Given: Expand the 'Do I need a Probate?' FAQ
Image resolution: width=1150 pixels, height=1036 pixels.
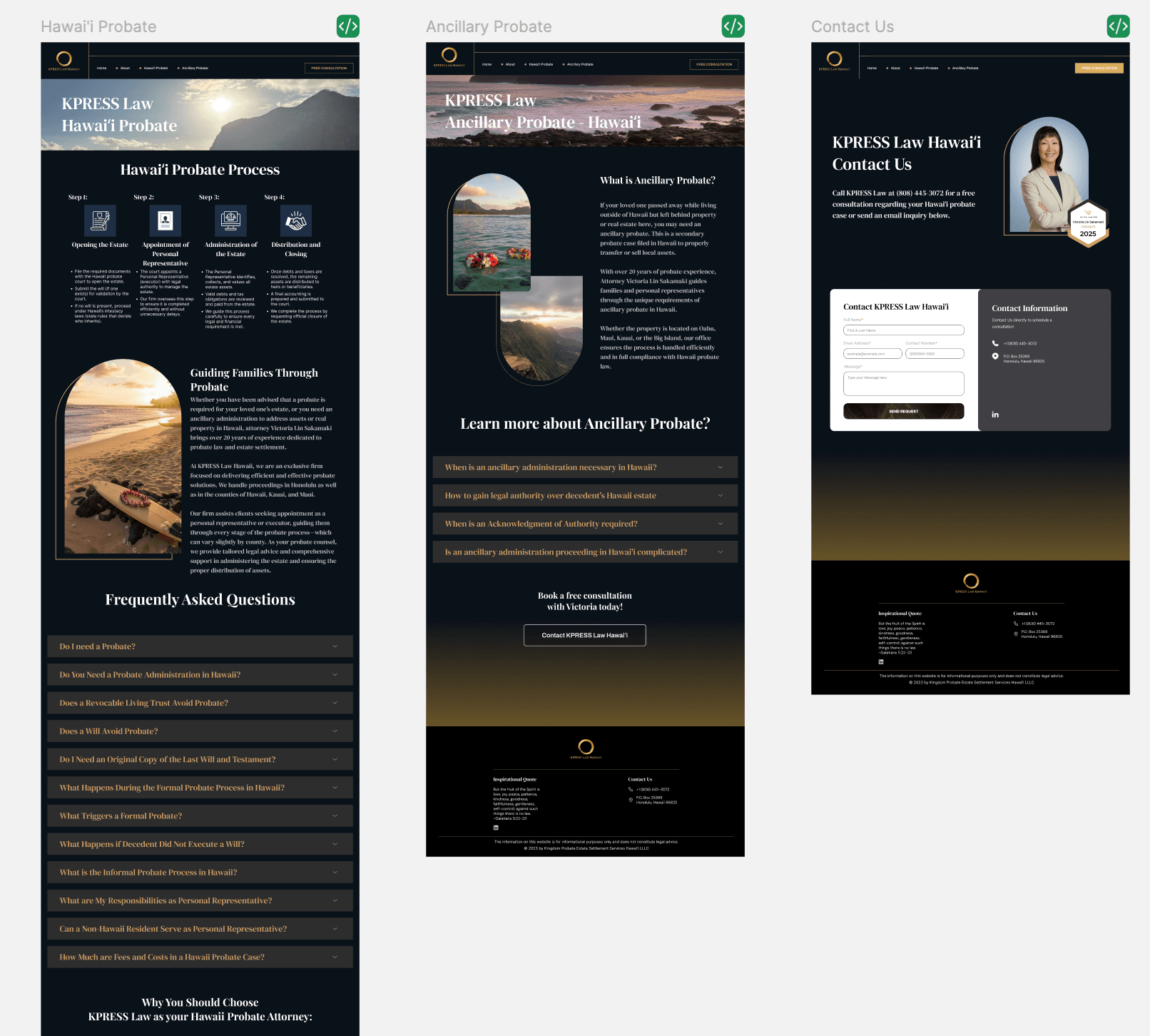Looking at the screenshot, I should coord(200,646).
